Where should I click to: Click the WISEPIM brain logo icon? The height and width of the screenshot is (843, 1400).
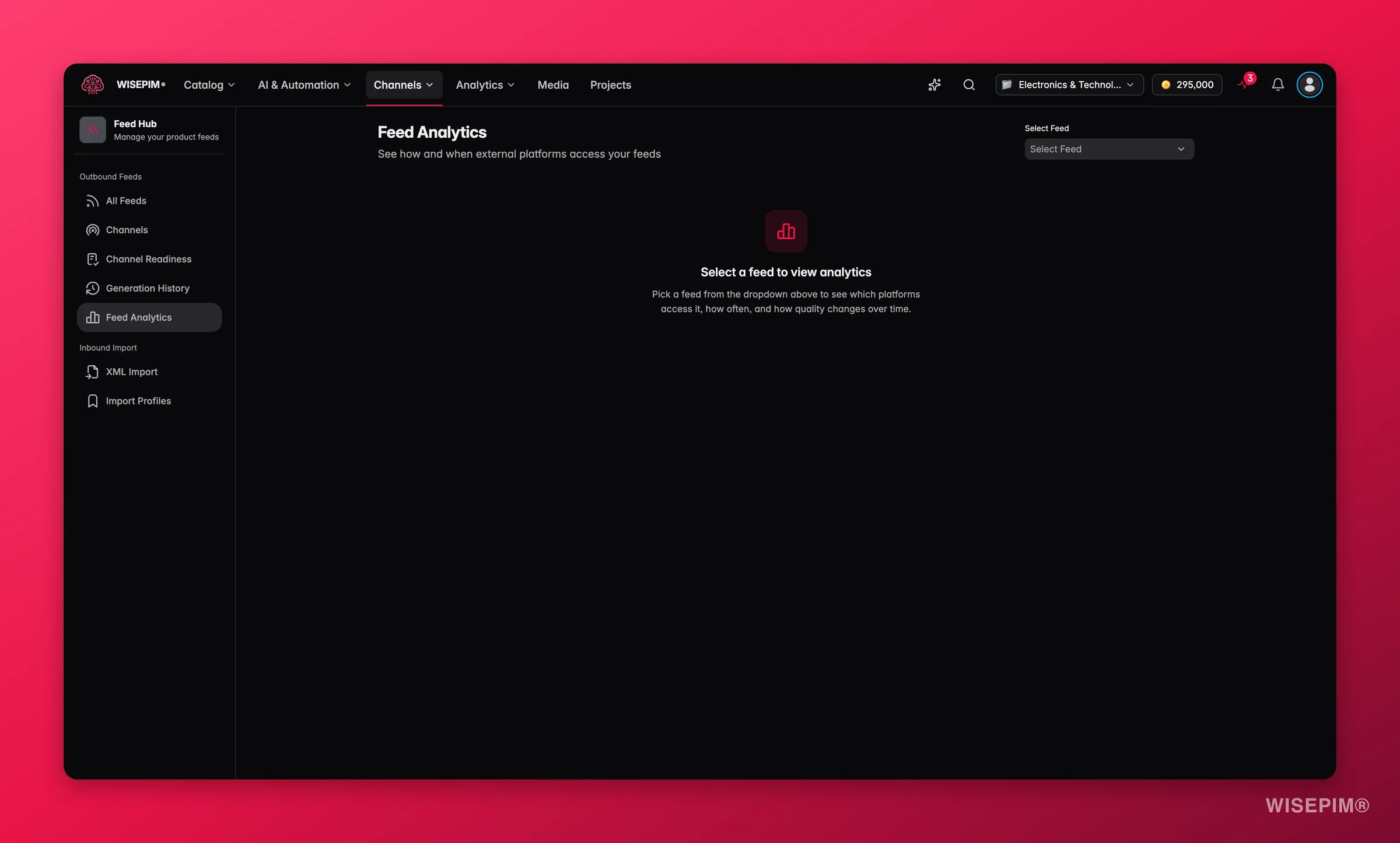pos(92,85)
